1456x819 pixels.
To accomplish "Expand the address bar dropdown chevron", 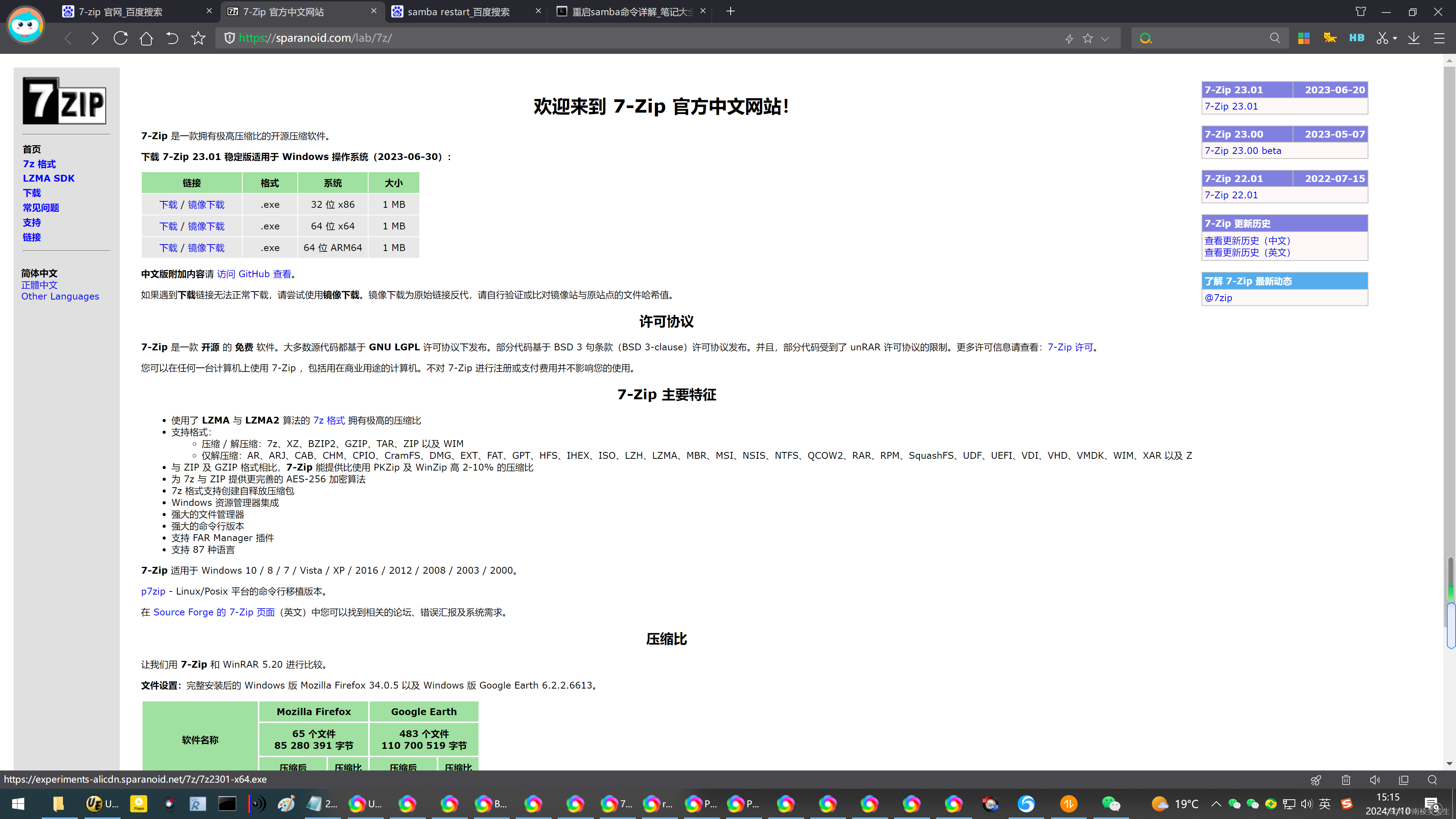I will (x=1105, y=38).
